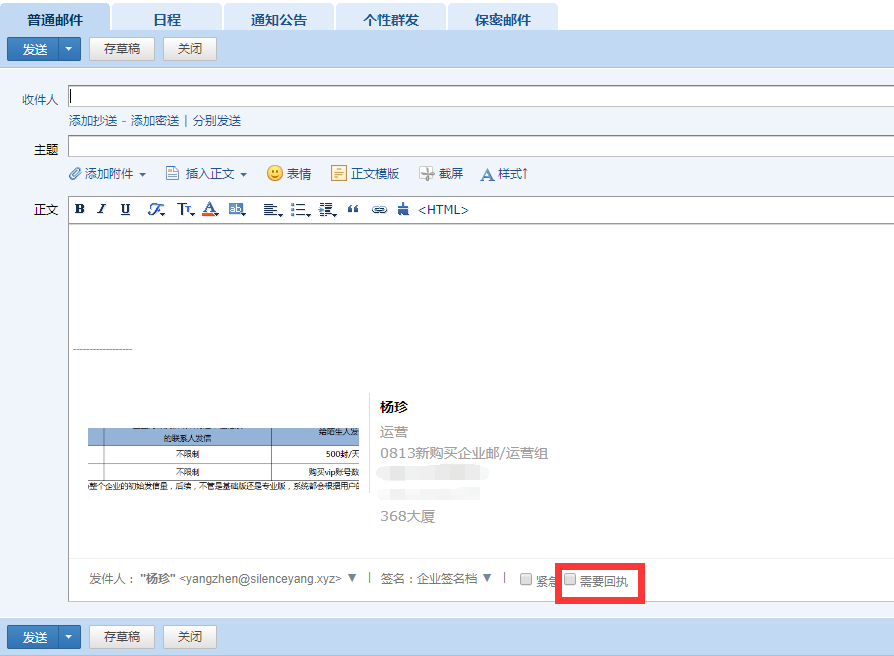Image resolution: width=894 pixels, height=656 pixels.
Task: Open the font color picker
Action: (x=210, y=210)
